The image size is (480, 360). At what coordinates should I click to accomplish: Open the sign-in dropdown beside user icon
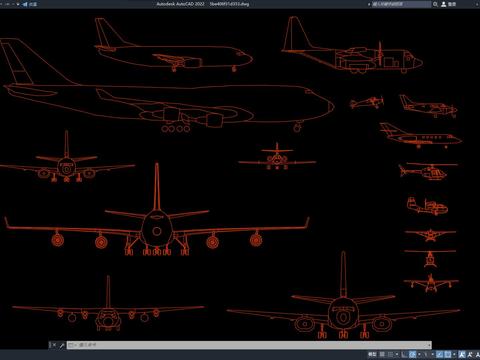[x=452, y=4]
